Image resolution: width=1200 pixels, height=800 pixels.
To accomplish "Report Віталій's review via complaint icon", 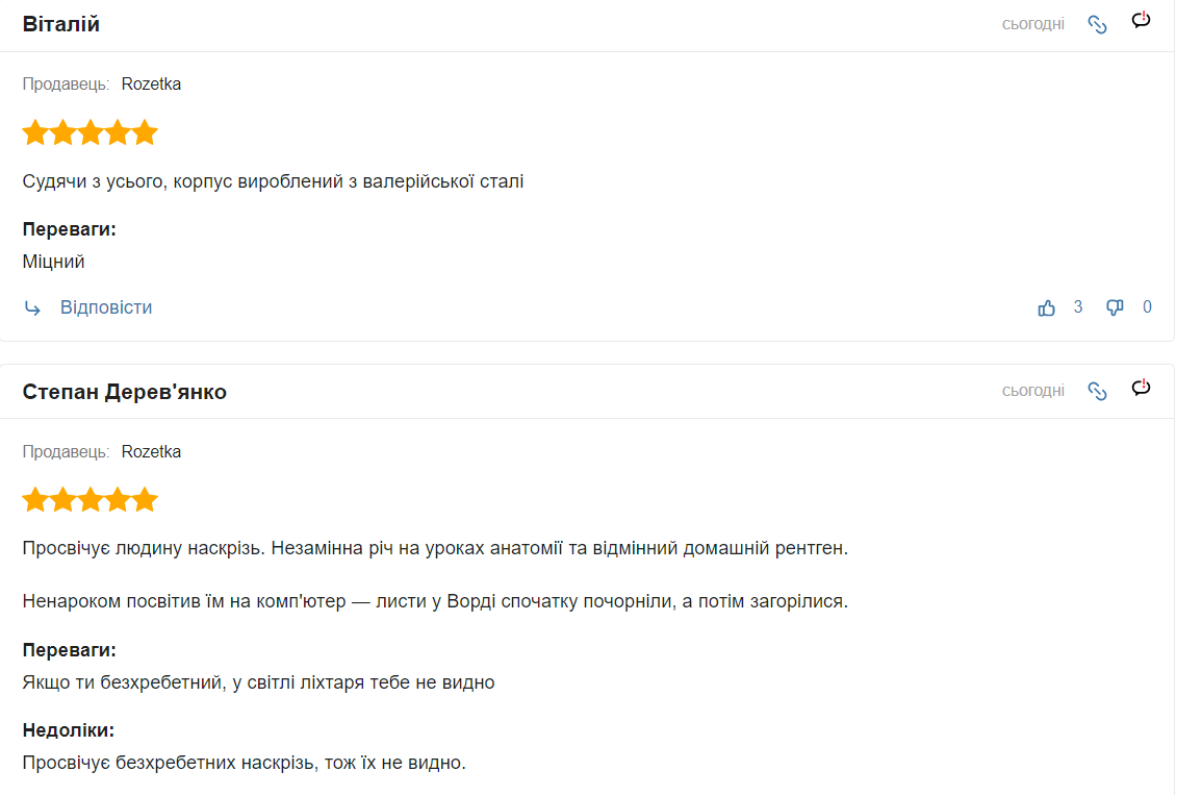I will (x=1141, y=20).
